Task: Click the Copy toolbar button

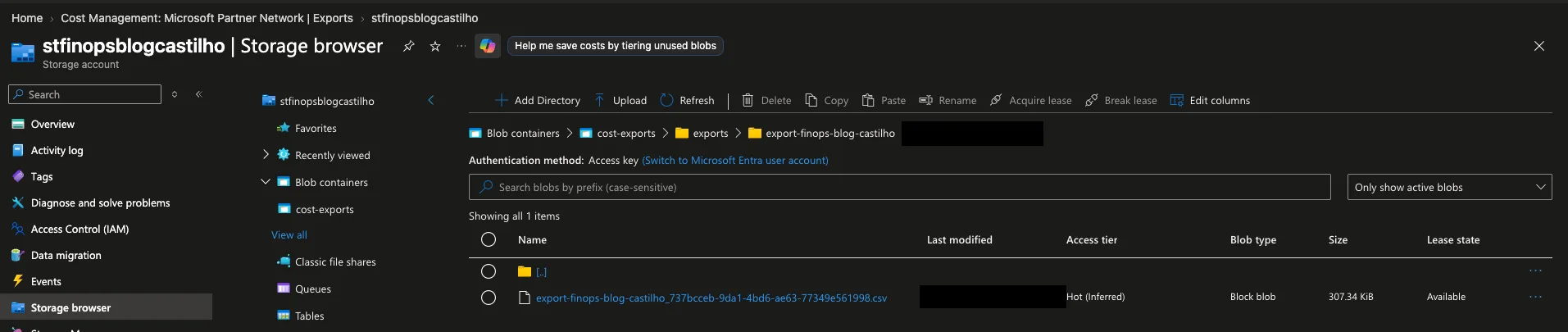Action: click(826, 100)
